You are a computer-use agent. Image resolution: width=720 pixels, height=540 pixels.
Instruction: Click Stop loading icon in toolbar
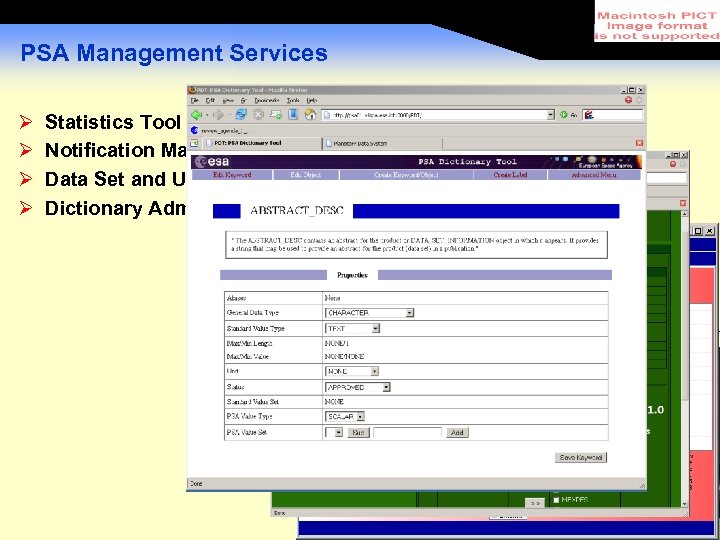(259, 115)
